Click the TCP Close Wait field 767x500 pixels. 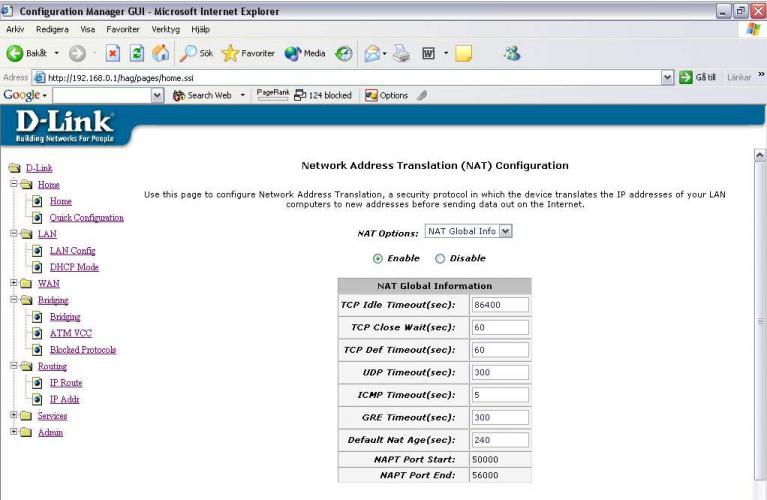(x=500, y=327)
